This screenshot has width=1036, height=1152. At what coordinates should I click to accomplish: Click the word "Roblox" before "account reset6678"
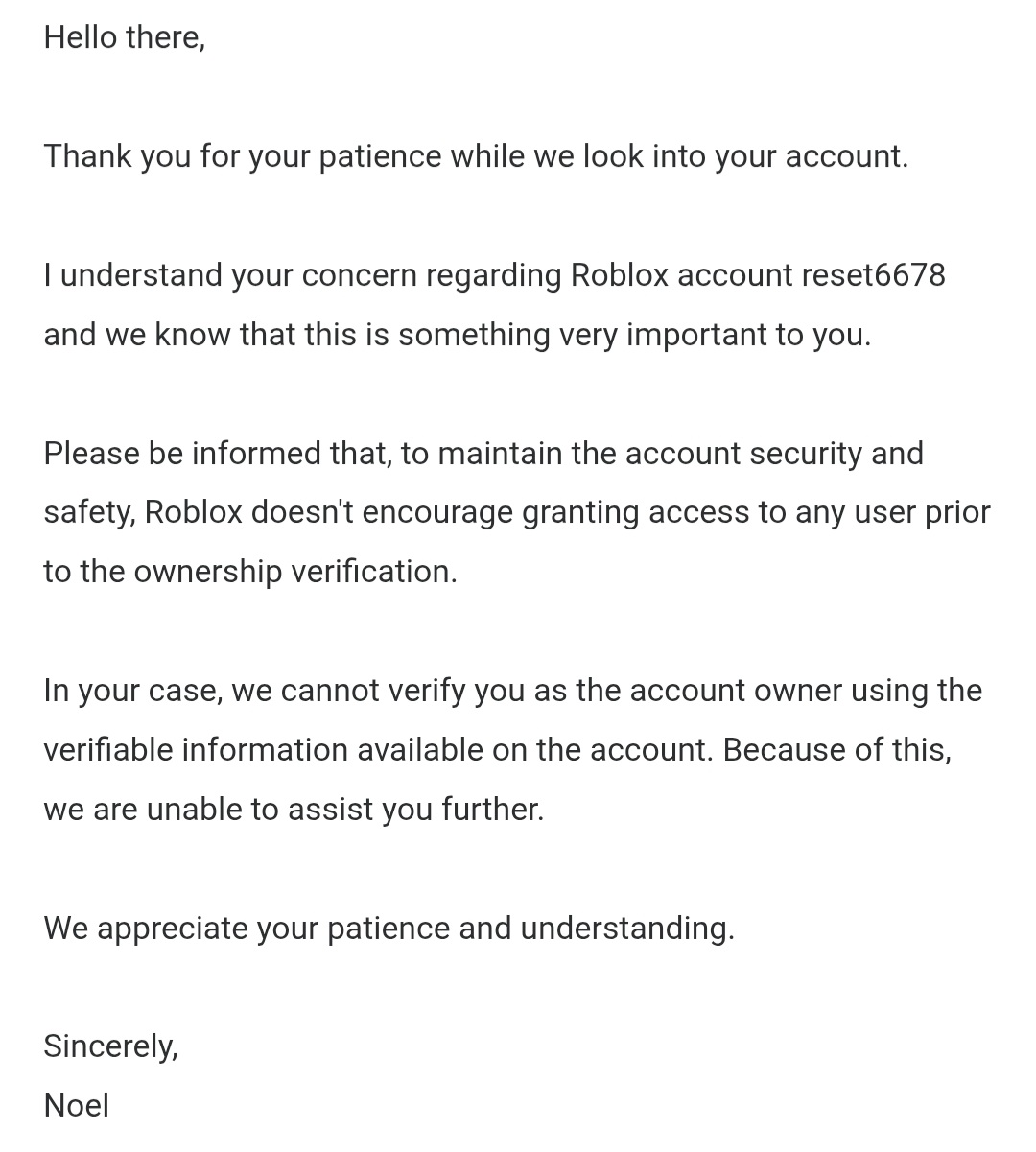tap(619, 275)
